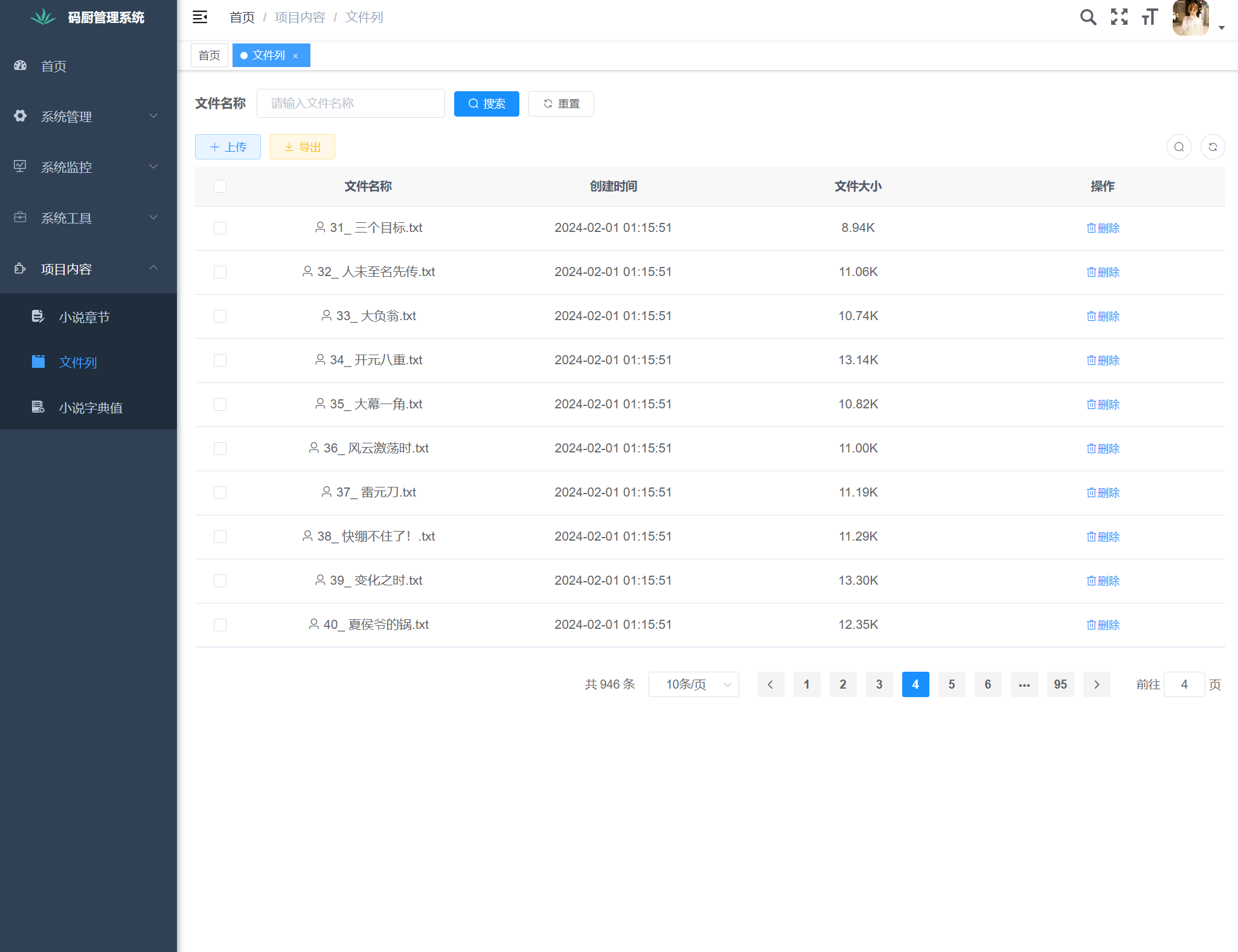The image size is (1238, 952).
Task: Delete the file 35_大幕一角.txt
Action: (1103, 405)
